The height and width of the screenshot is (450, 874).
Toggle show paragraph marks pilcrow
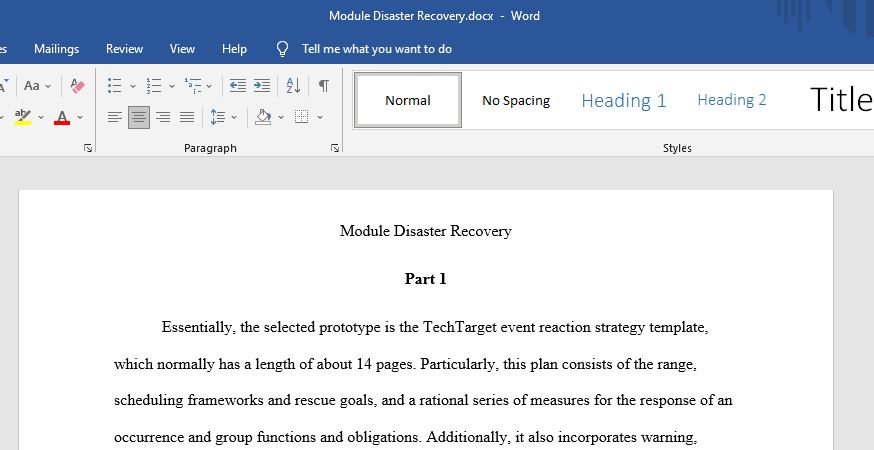(x=323, y=86)
